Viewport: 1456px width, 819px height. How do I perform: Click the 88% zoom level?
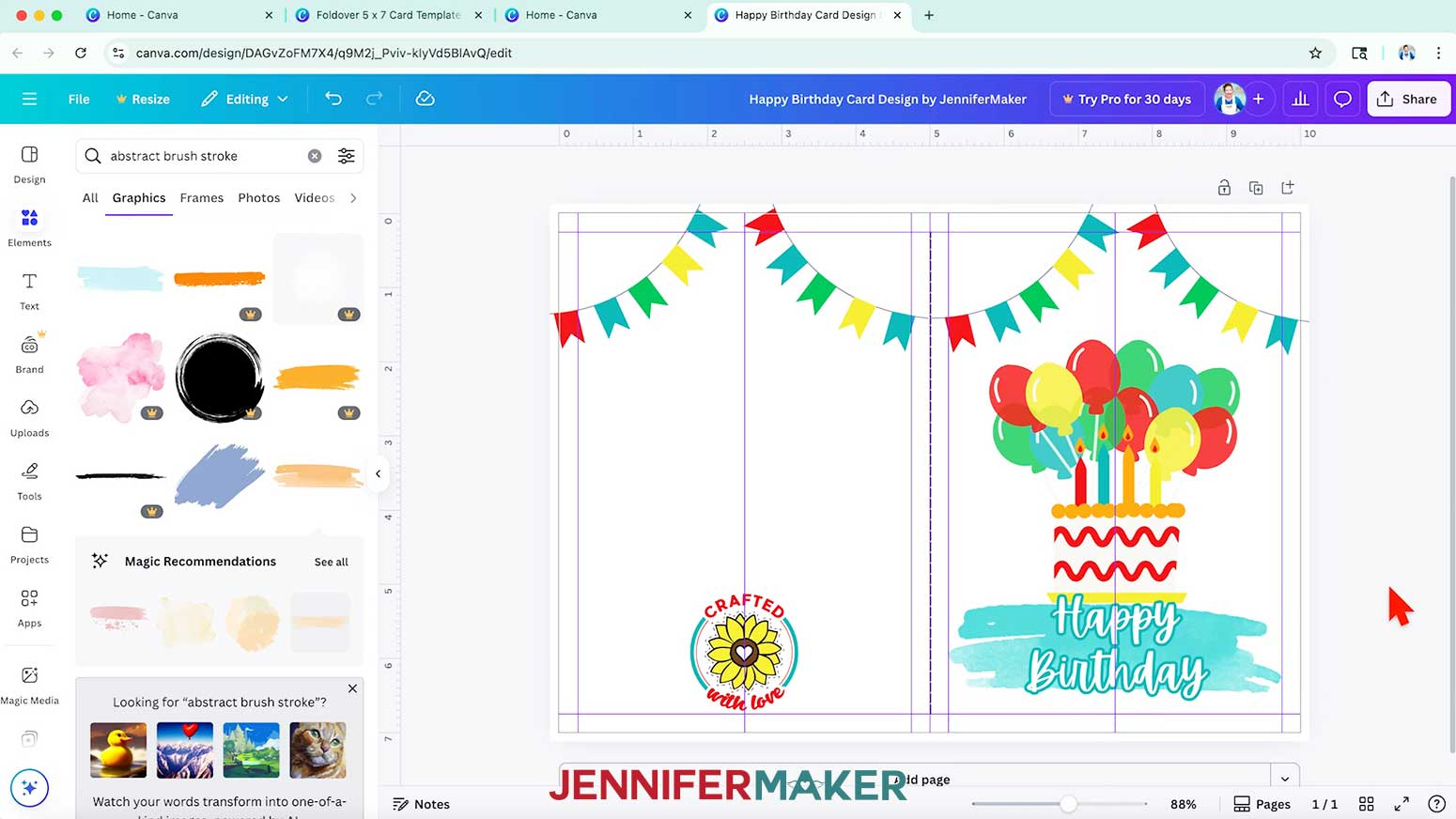click(x=1183, y=804)
